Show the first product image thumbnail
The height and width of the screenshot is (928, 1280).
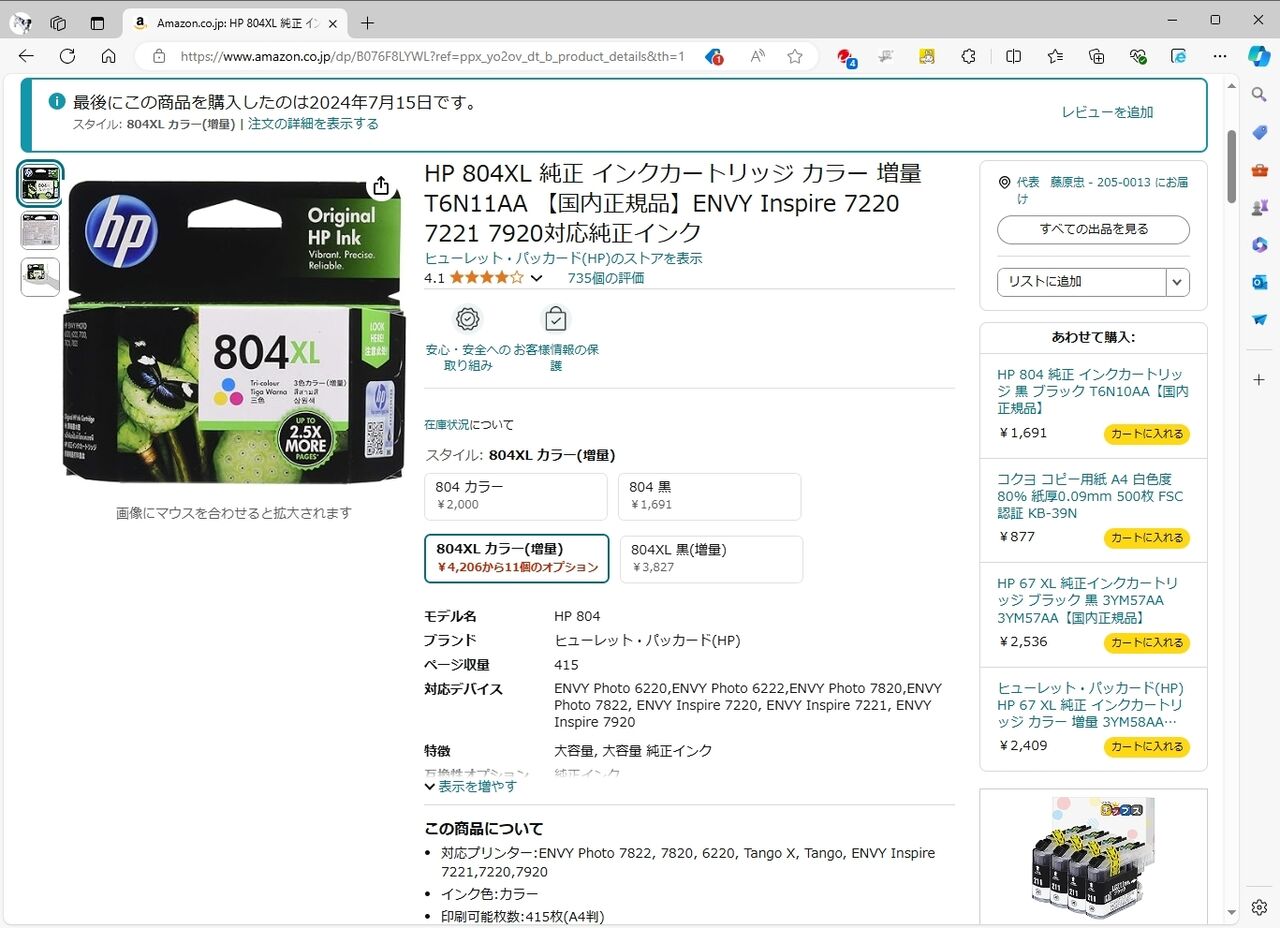(x=40, y=184)
